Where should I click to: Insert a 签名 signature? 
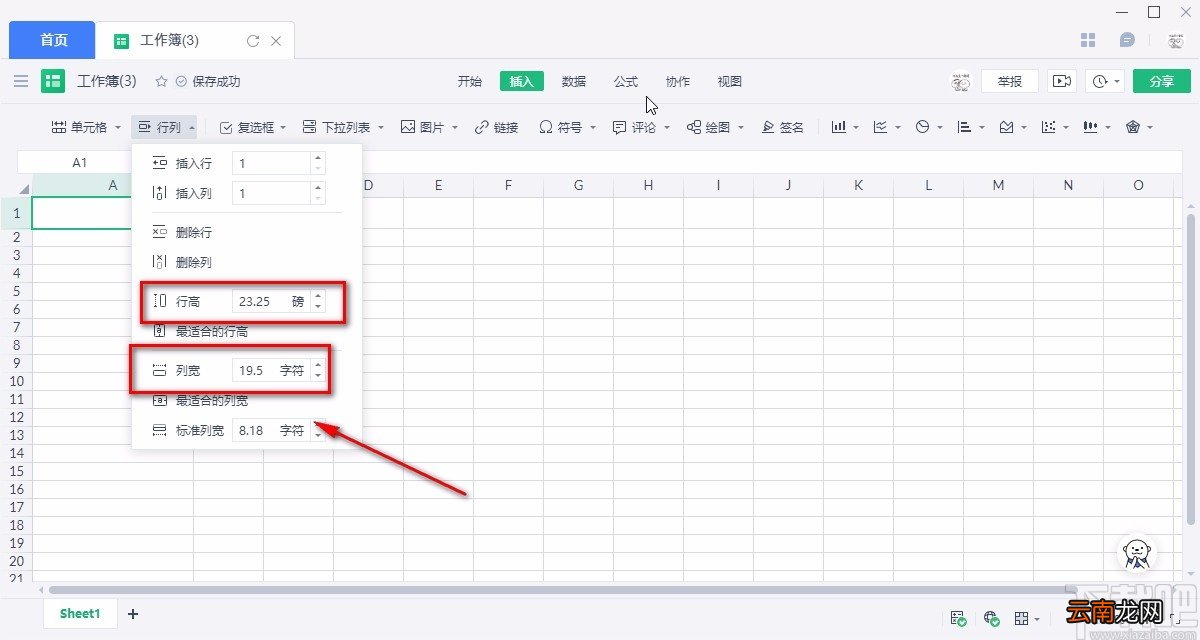(x=783, y=127)
